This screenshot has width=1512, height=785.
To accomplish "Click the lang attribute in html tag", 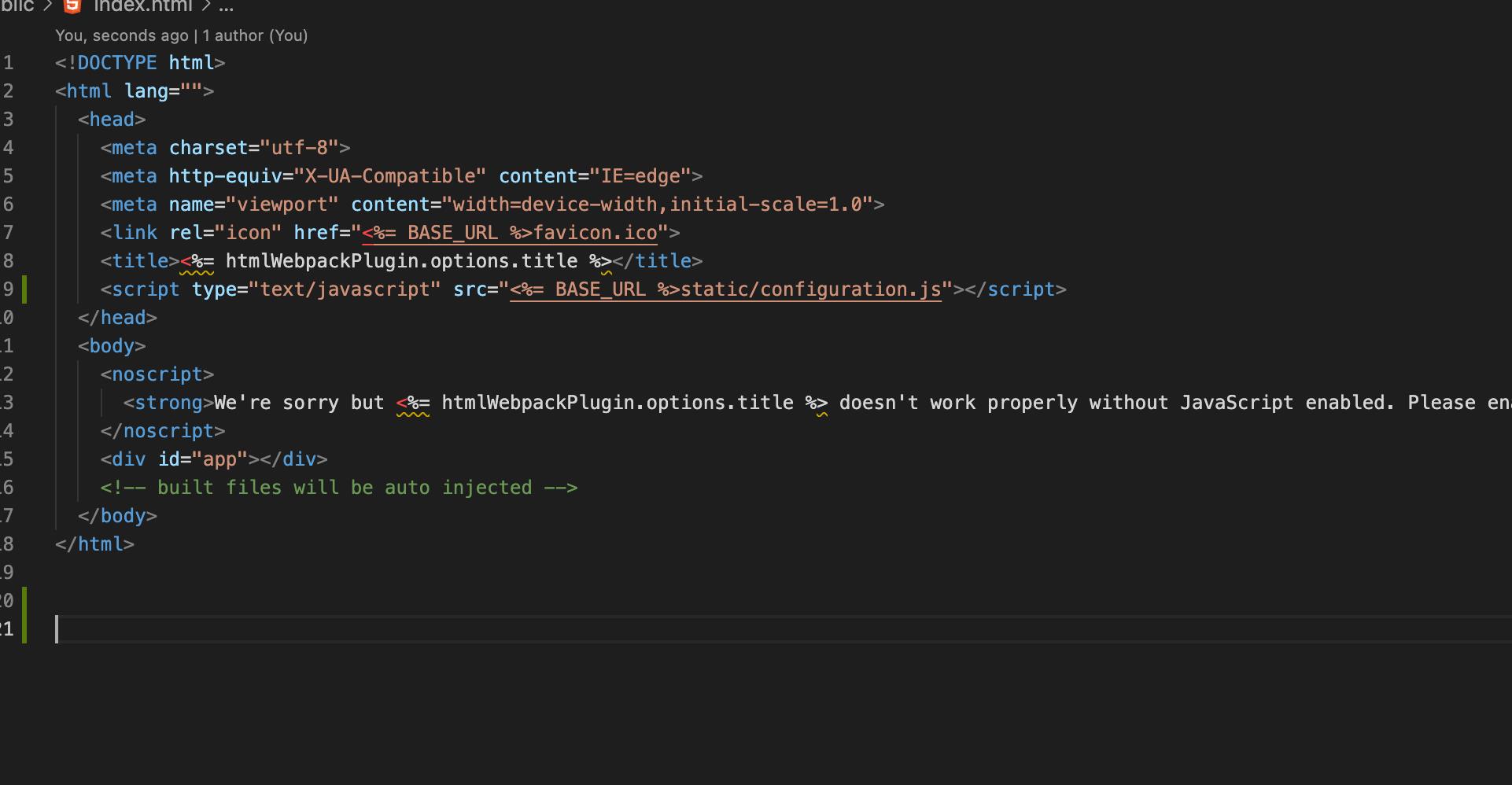I will (146, 91).
